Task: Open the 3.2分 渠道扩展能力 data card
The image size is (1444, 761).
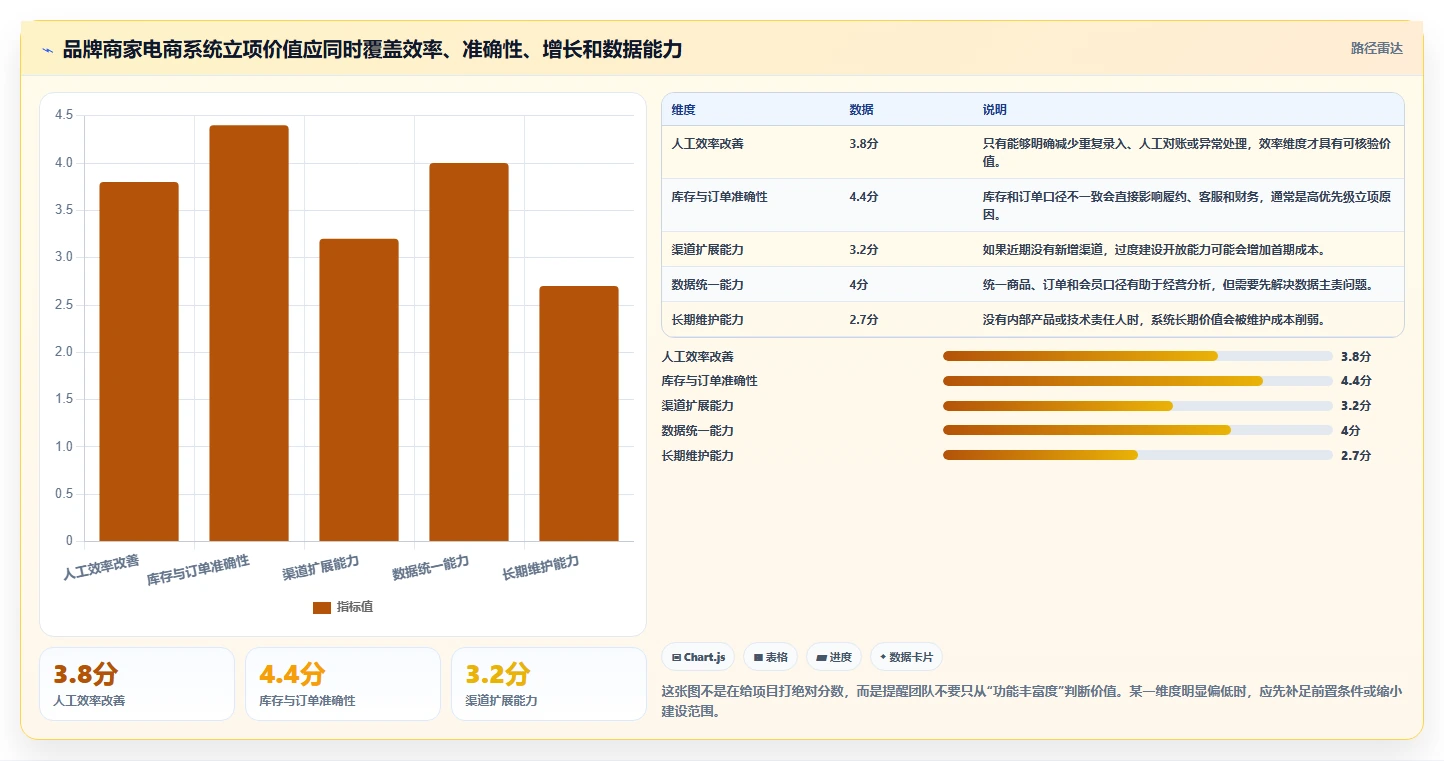Action: pyautogui.click(x=549, y=684)
